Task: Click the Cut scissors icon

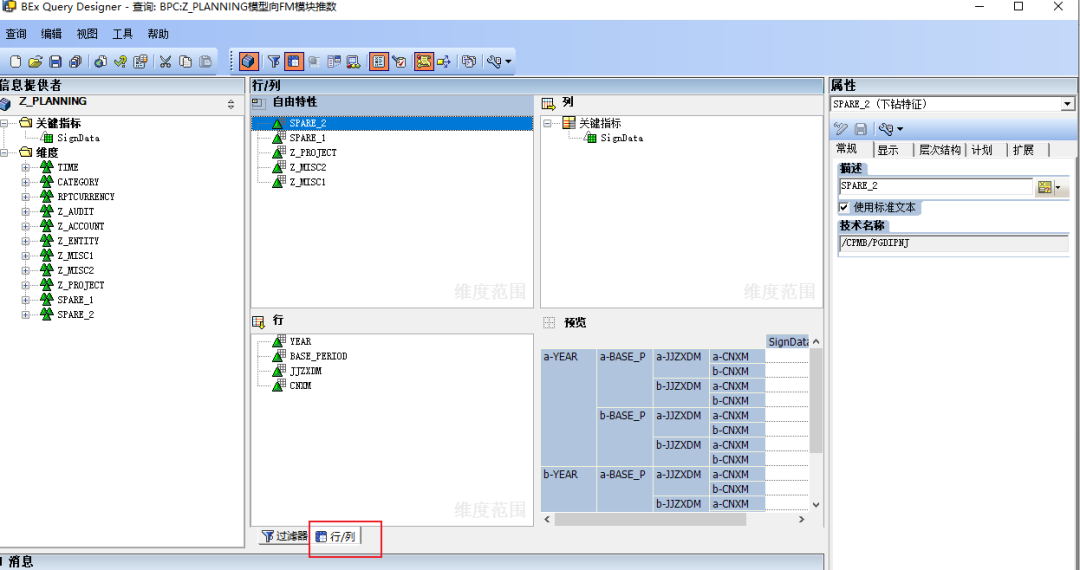Action: coord(165,62)
